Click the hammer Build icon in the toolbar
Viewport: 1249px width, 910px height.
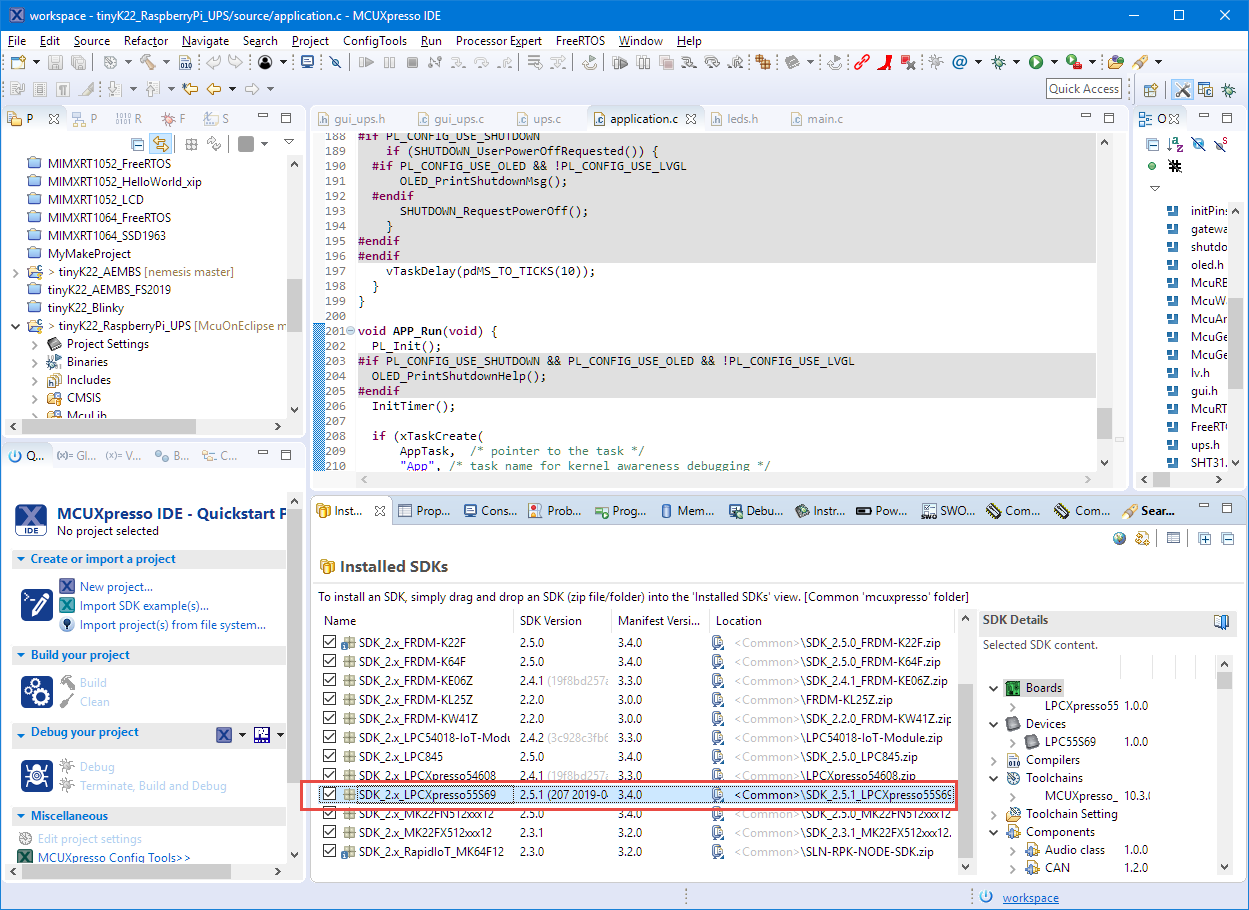pyautogui.click(x=147, y=62)
